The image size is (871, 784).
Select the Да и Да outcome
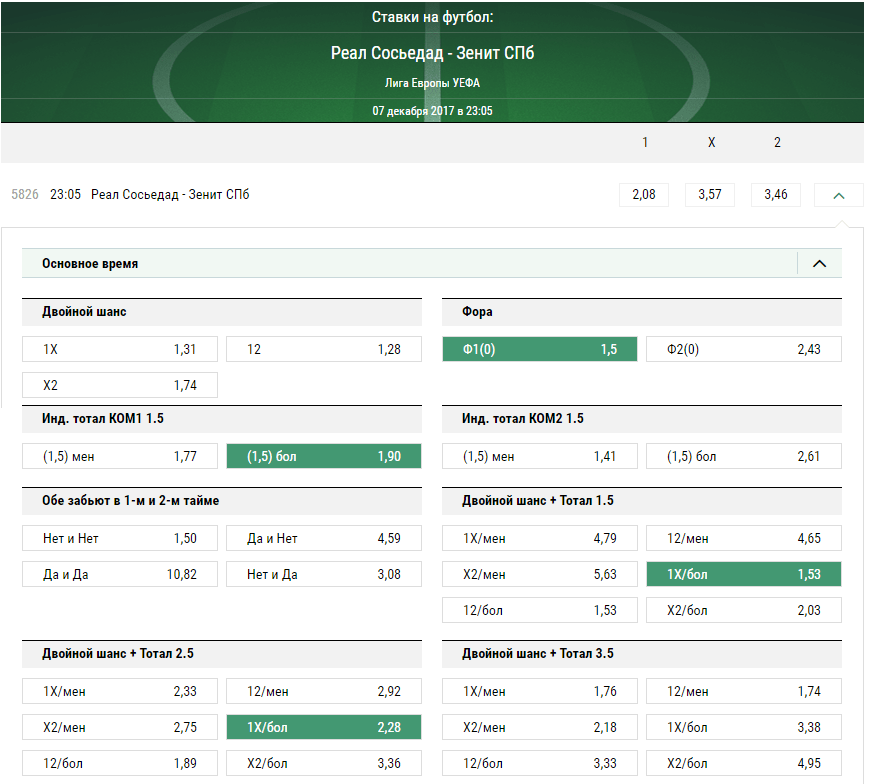(x=120, y=574)
